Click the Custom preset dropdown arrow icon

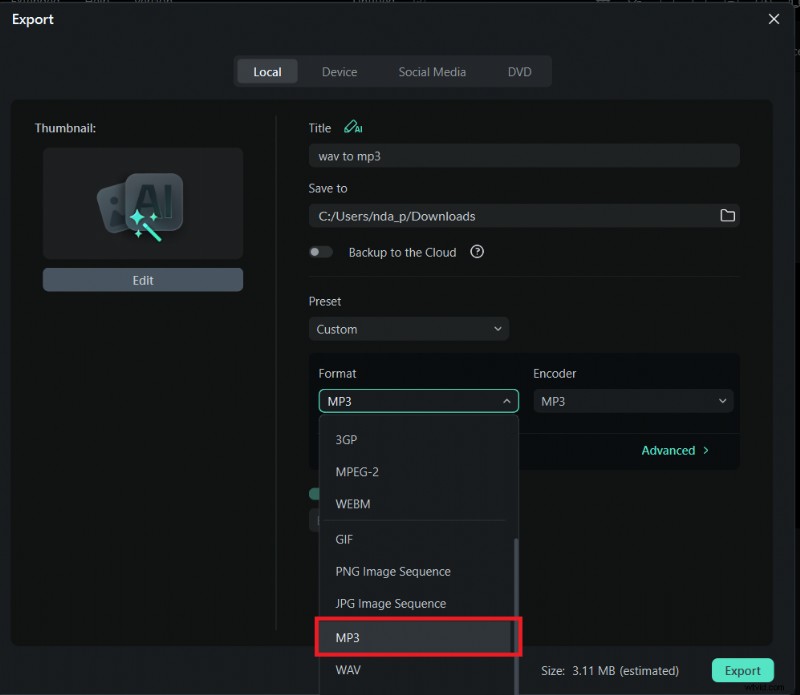tap(497, 329)
